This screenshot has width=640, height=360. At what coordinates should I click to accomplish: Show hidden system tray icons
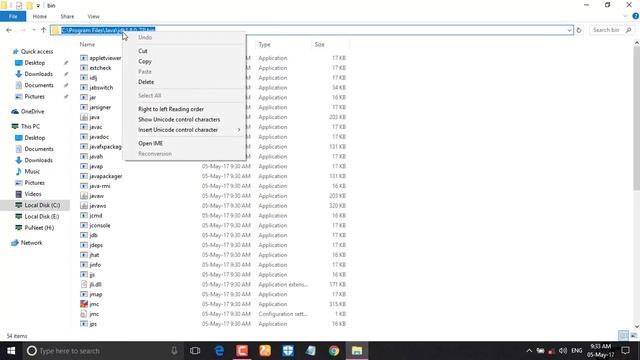tap(529, 351)
